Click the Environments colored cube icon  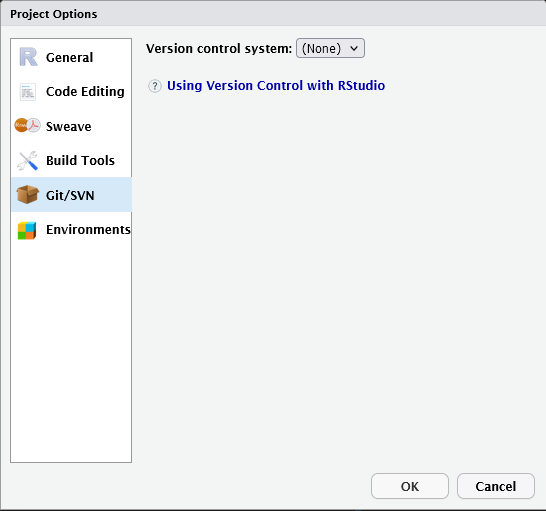tap(27, 231)
